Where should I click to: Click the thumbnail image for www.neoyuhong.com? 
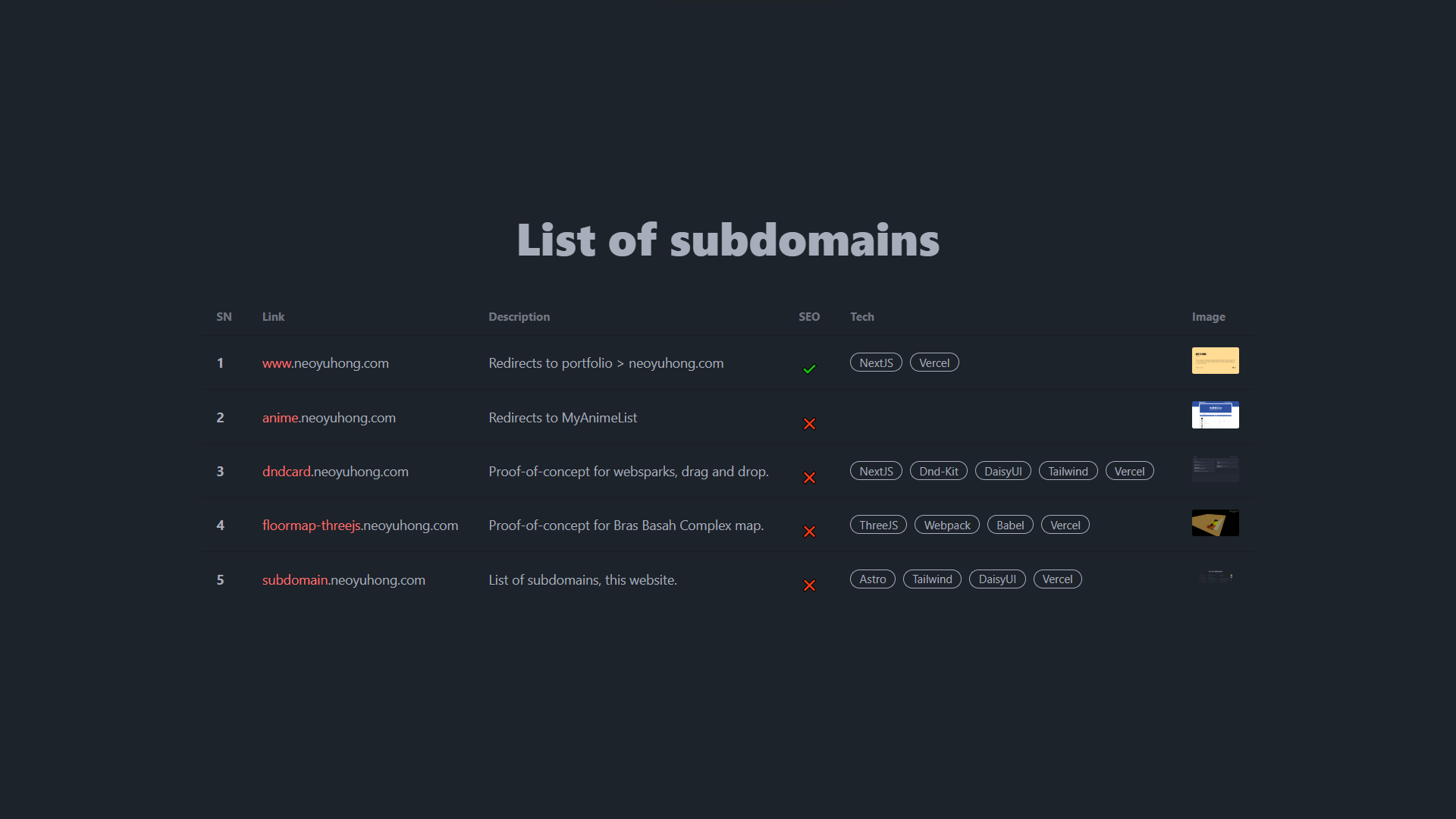(1215, 360)
